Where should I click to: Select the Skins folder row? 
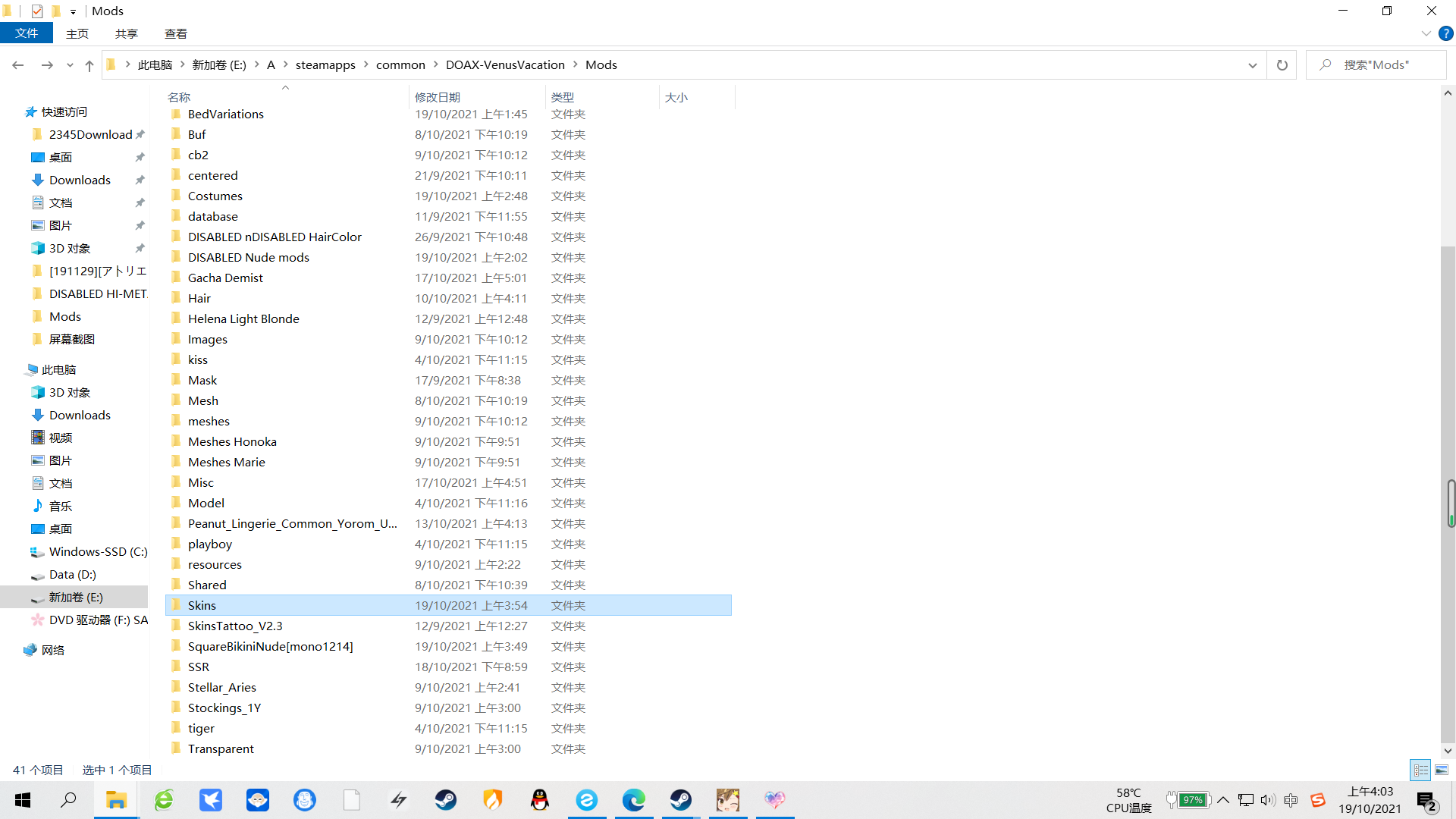448,605
